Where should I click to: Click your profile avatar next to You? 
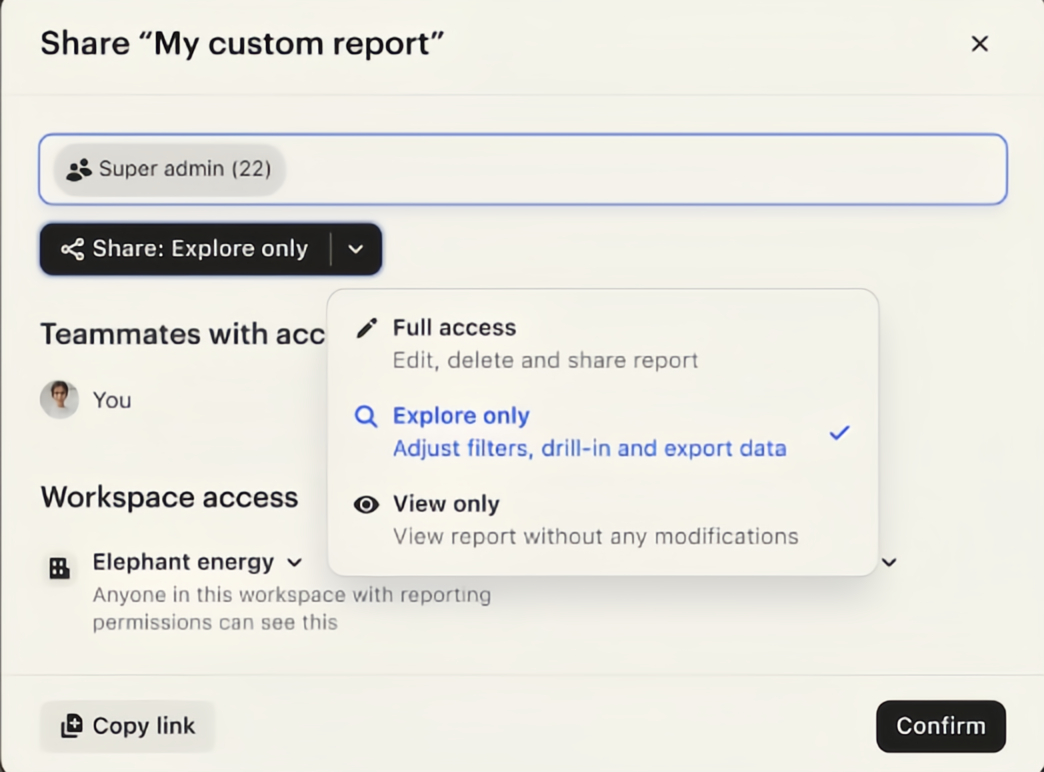click(59, 400)
